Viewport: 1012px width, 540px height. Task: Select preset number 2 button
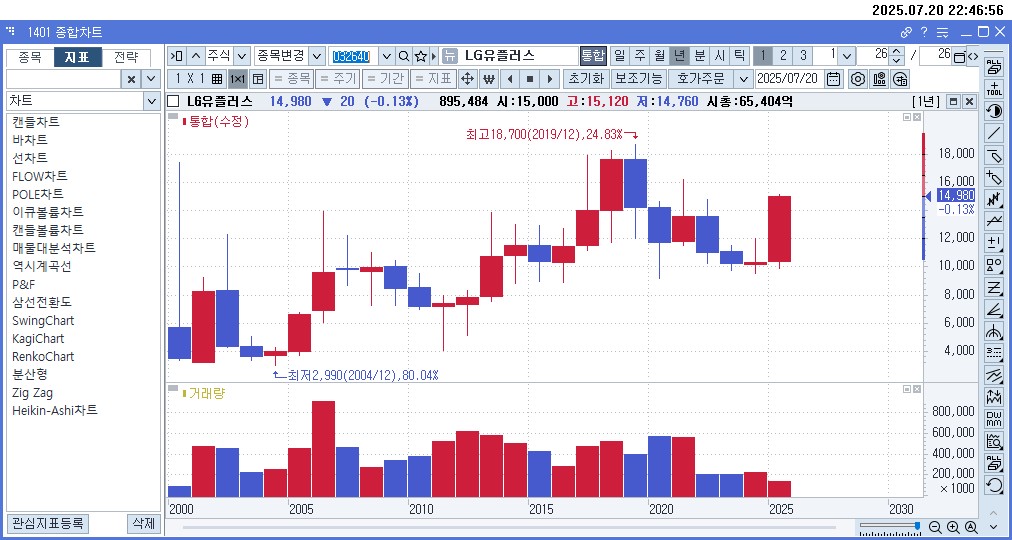tap(783, 56)
